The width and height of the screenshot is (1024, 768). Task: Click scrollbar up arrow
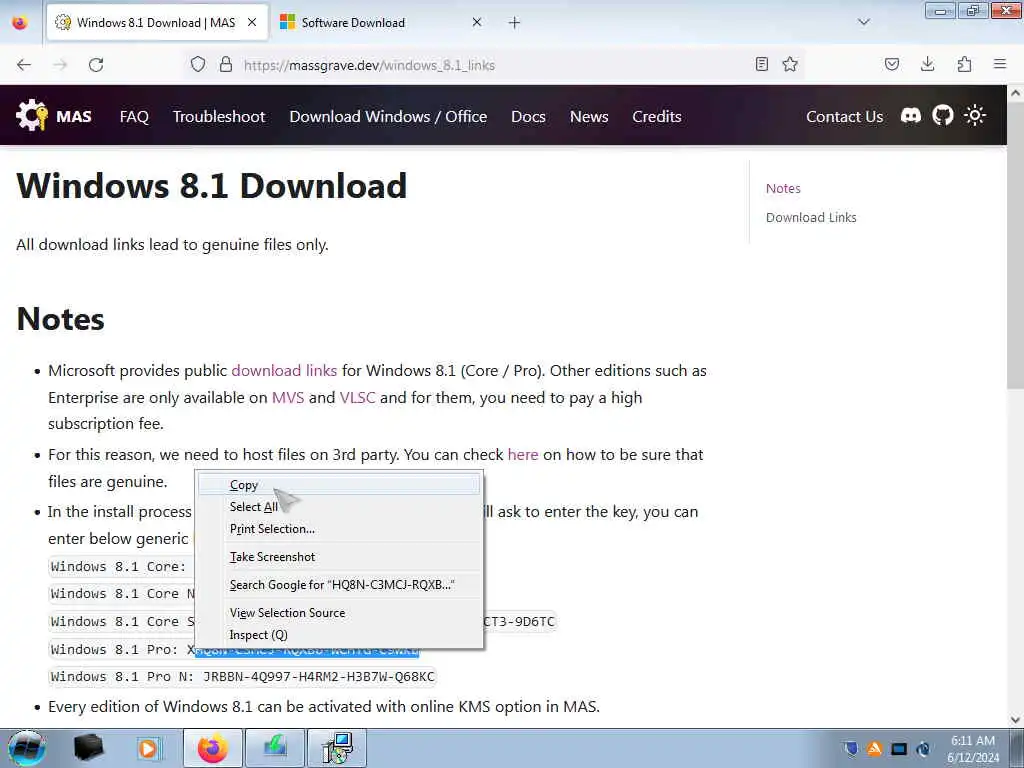(1015, 93)
